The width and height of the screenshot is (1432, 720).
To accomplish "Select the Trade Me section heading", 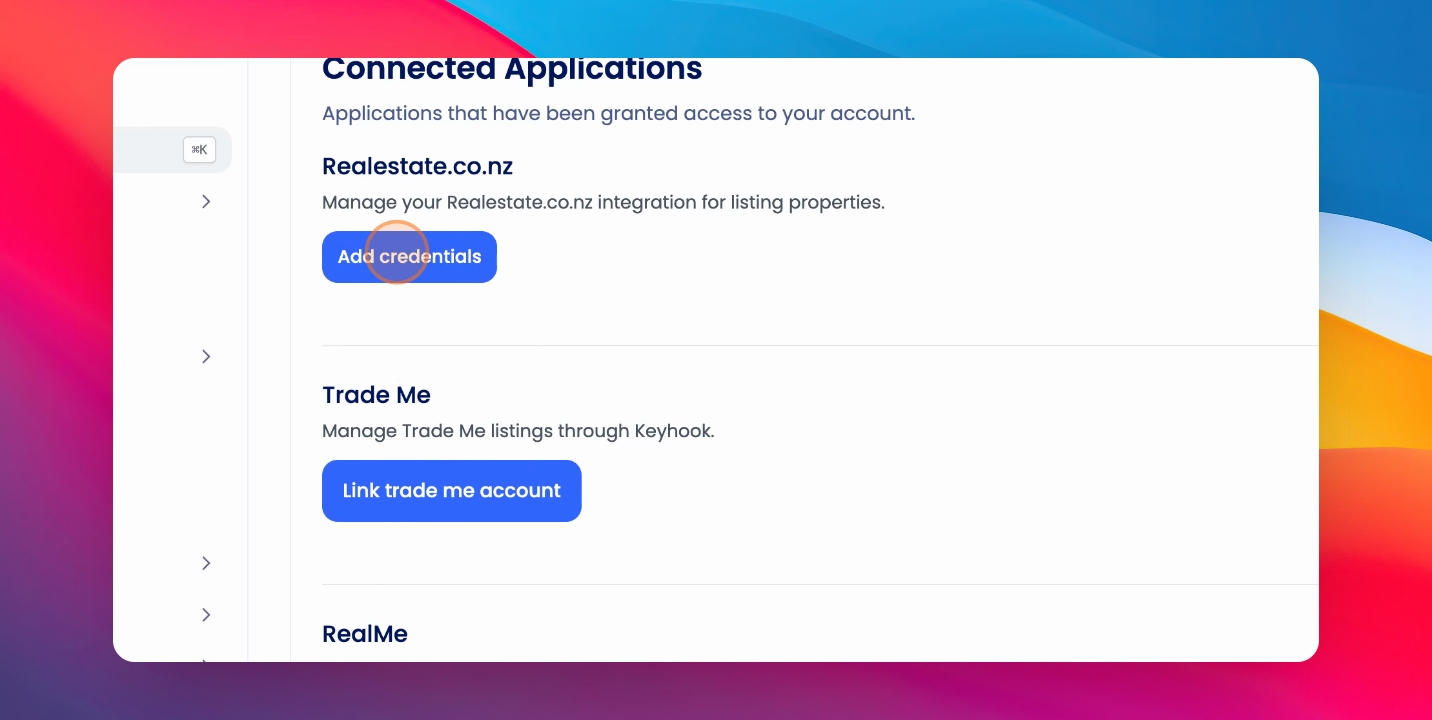I will click(376, 395).
